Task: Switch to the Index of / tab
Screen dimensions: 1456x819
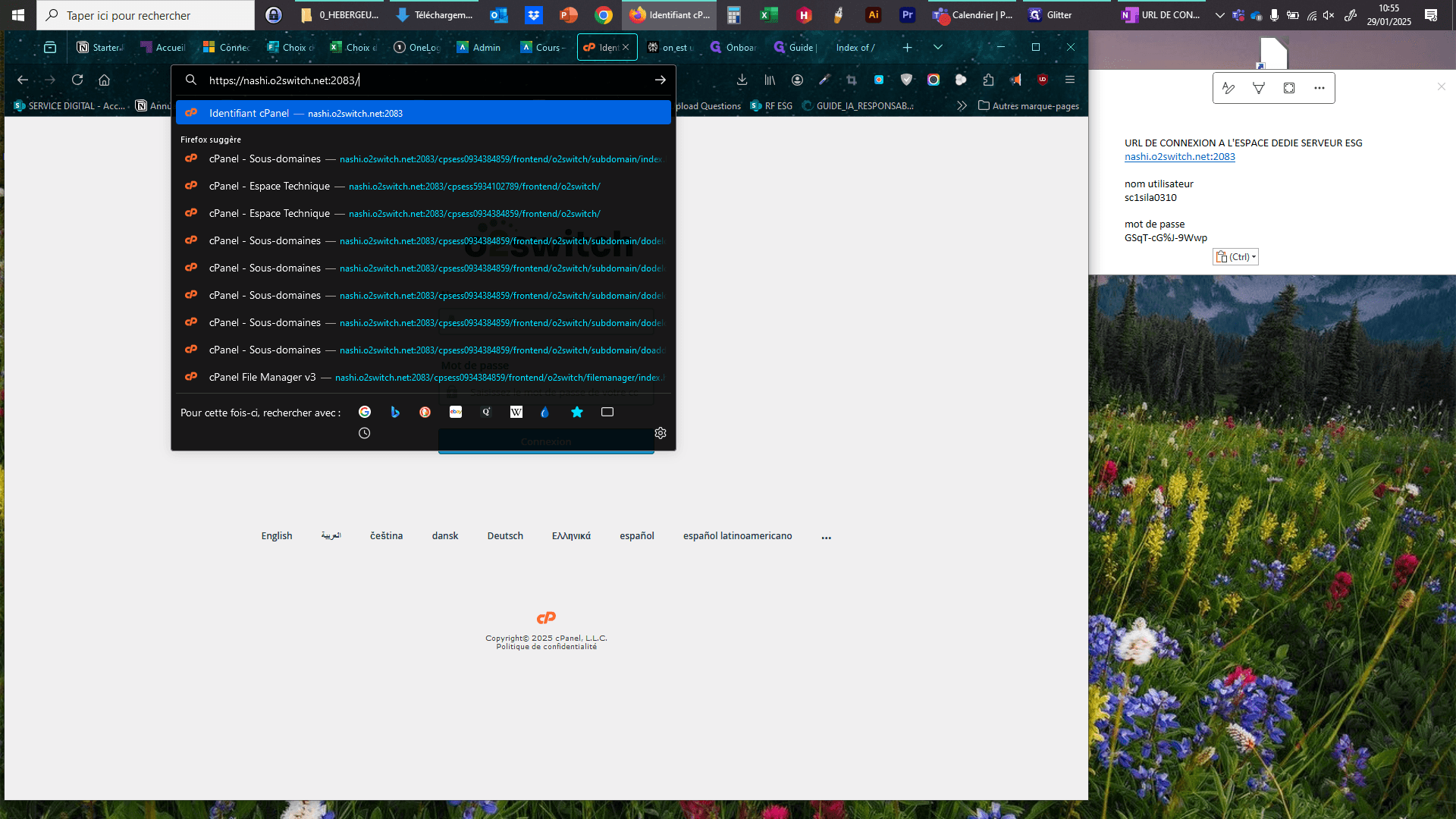Action: point(855,47)
